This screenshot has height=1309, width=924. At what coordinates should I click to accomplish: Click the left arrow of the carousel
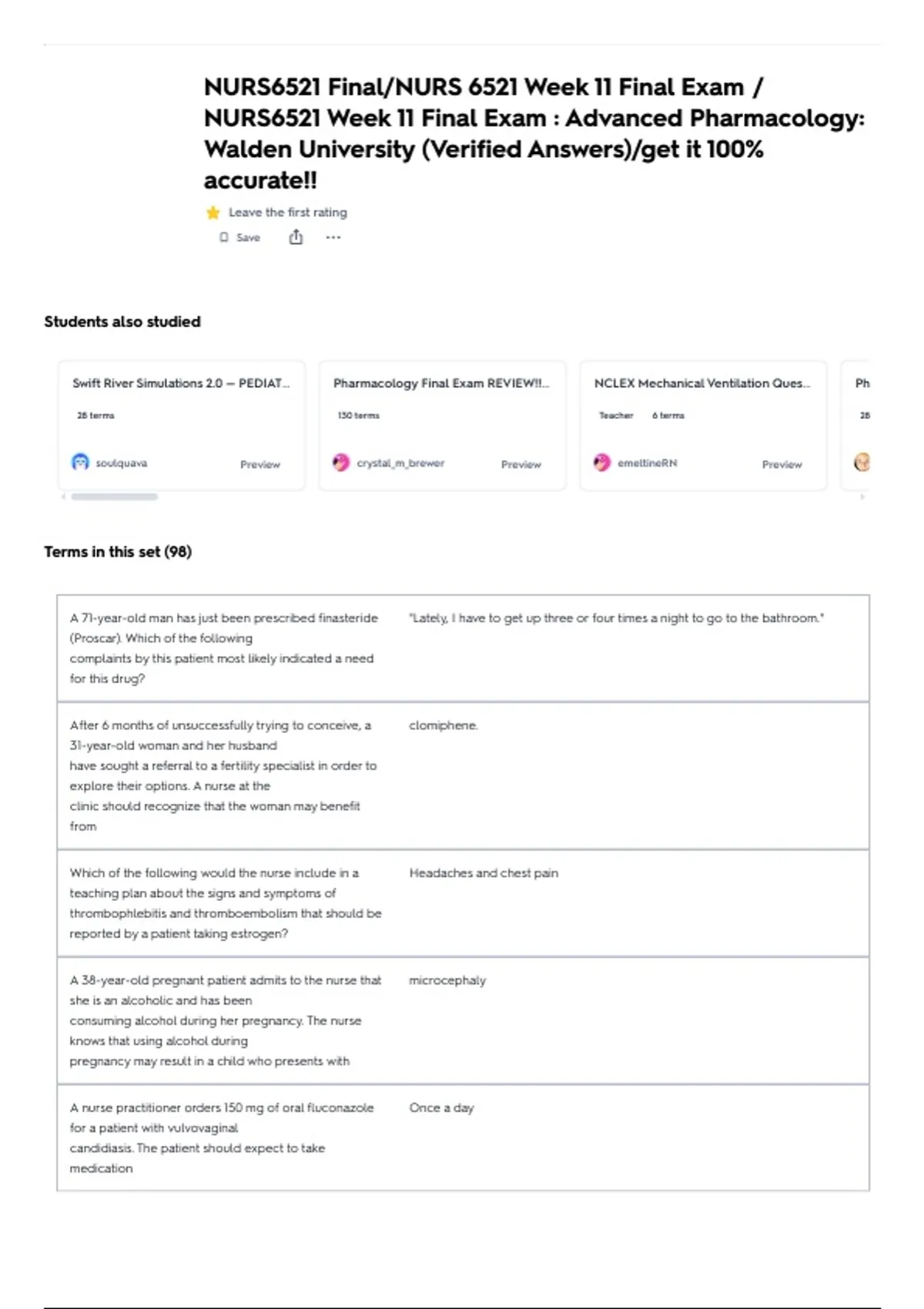point(63,497)
